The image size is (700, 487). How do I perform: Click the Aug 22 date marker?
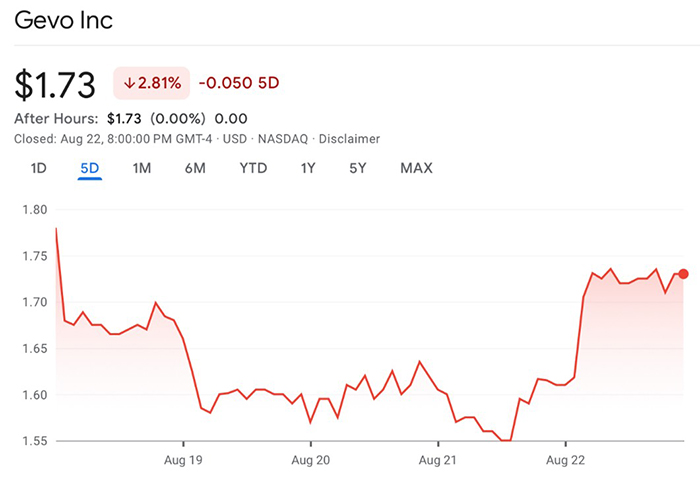click(x=565, y=460)
